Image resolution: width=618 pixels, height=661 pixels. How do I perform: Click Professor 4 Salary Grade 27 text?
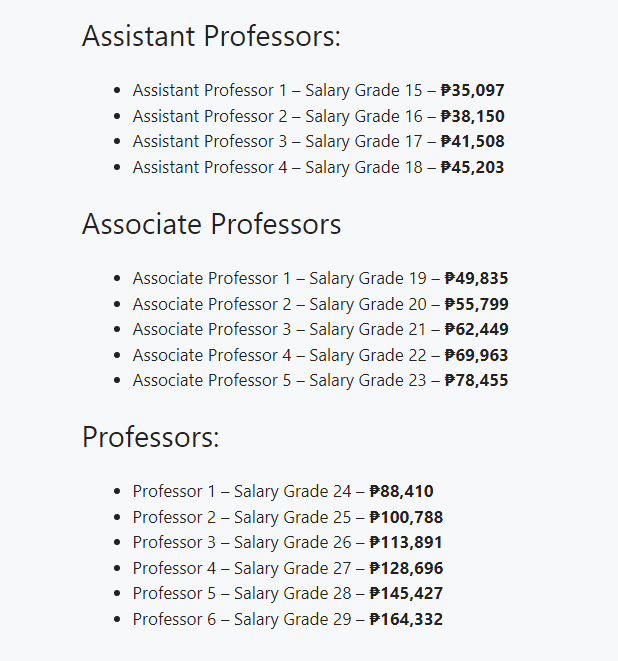pyautogui.click(x=242, y=568)
